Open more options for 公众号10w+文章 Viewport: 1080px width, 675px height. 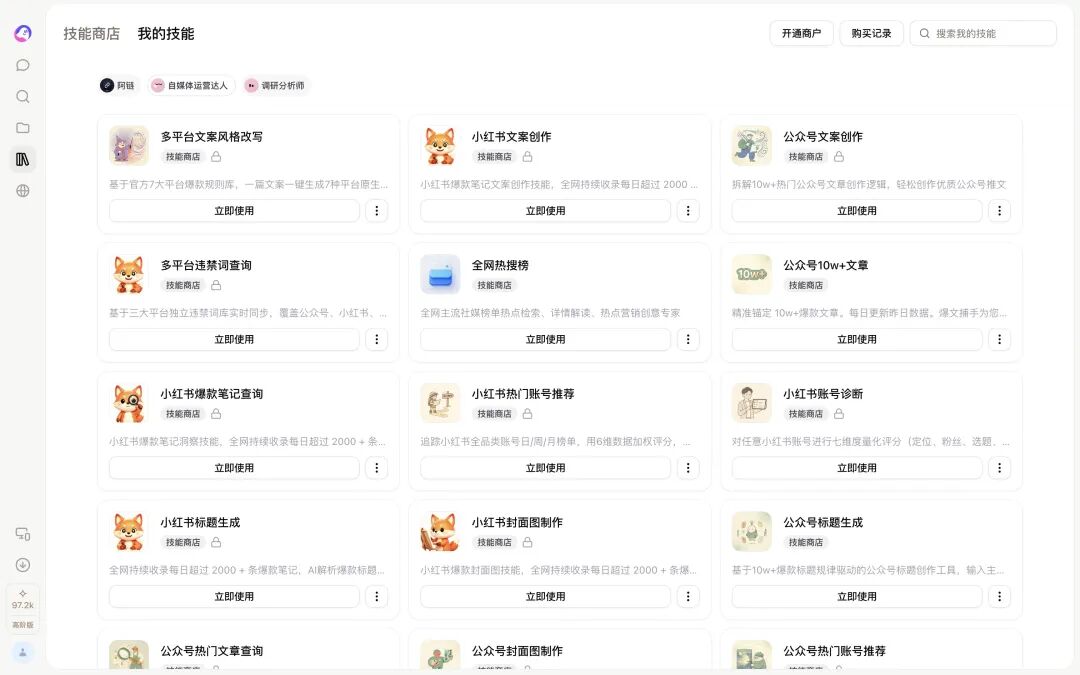999,339
